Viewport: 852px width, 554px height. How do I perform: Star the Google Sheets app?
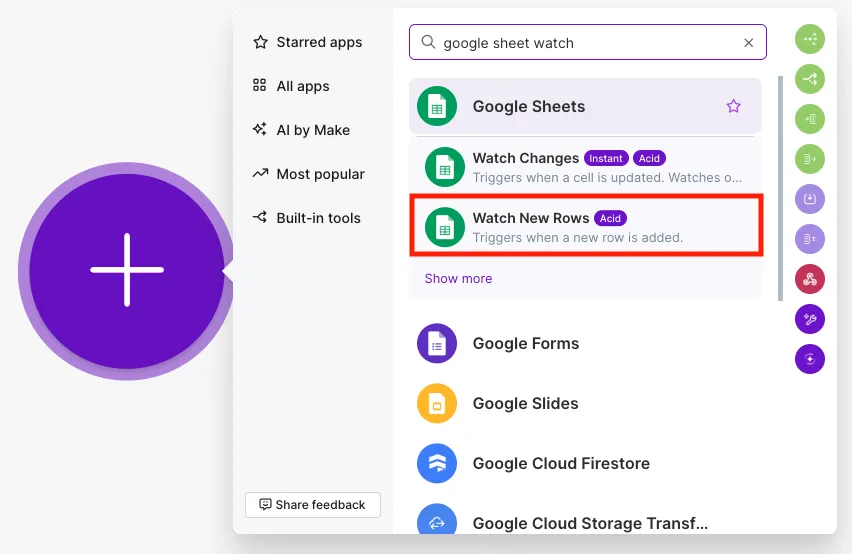733,106
